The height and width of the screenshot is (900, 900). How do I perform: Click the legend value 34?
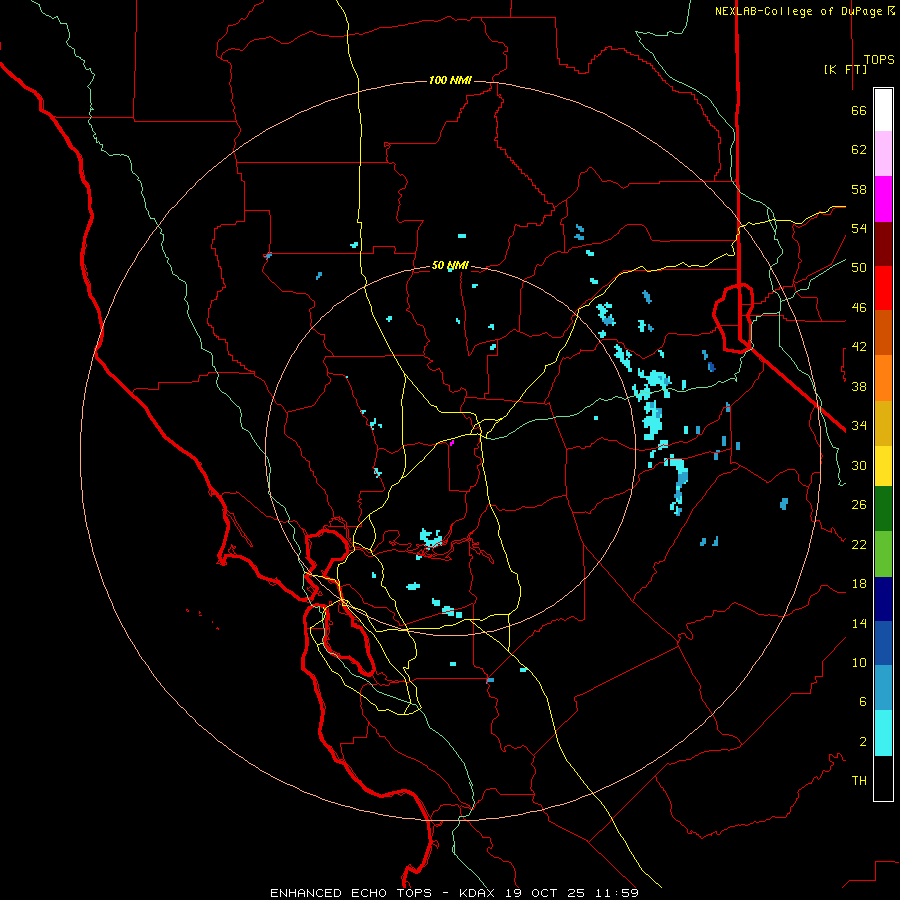coord(859,426)
